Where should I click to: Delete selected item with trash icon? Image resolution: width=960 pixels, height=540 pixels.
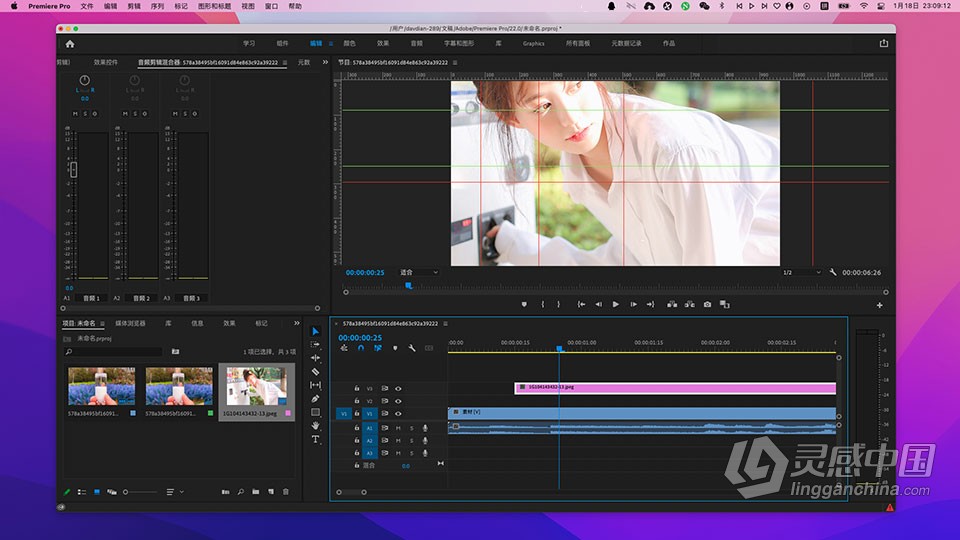[x=286, y=492]
